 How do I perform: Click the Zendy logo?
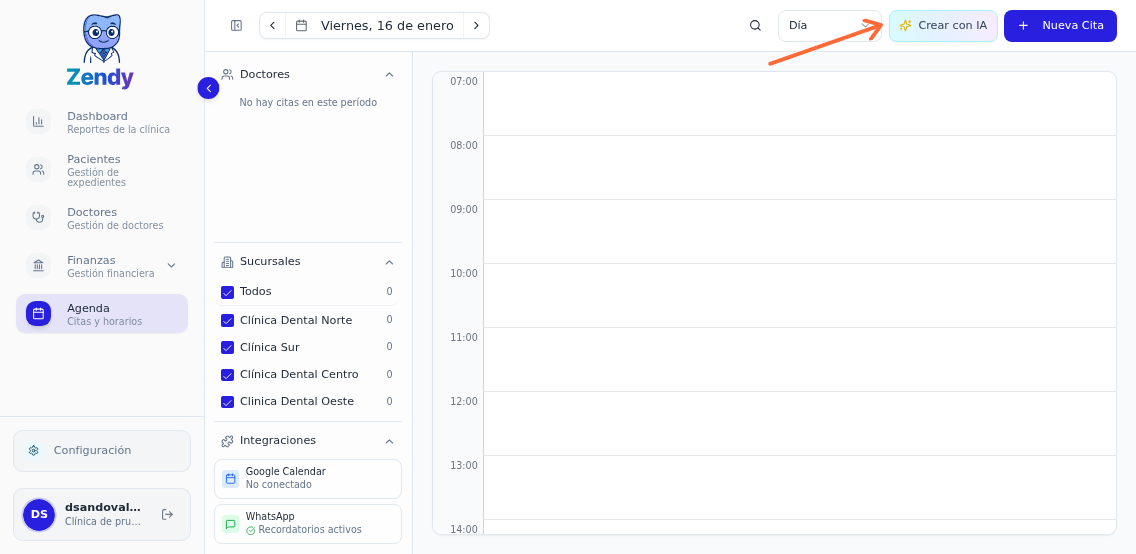tap(100, 52)
